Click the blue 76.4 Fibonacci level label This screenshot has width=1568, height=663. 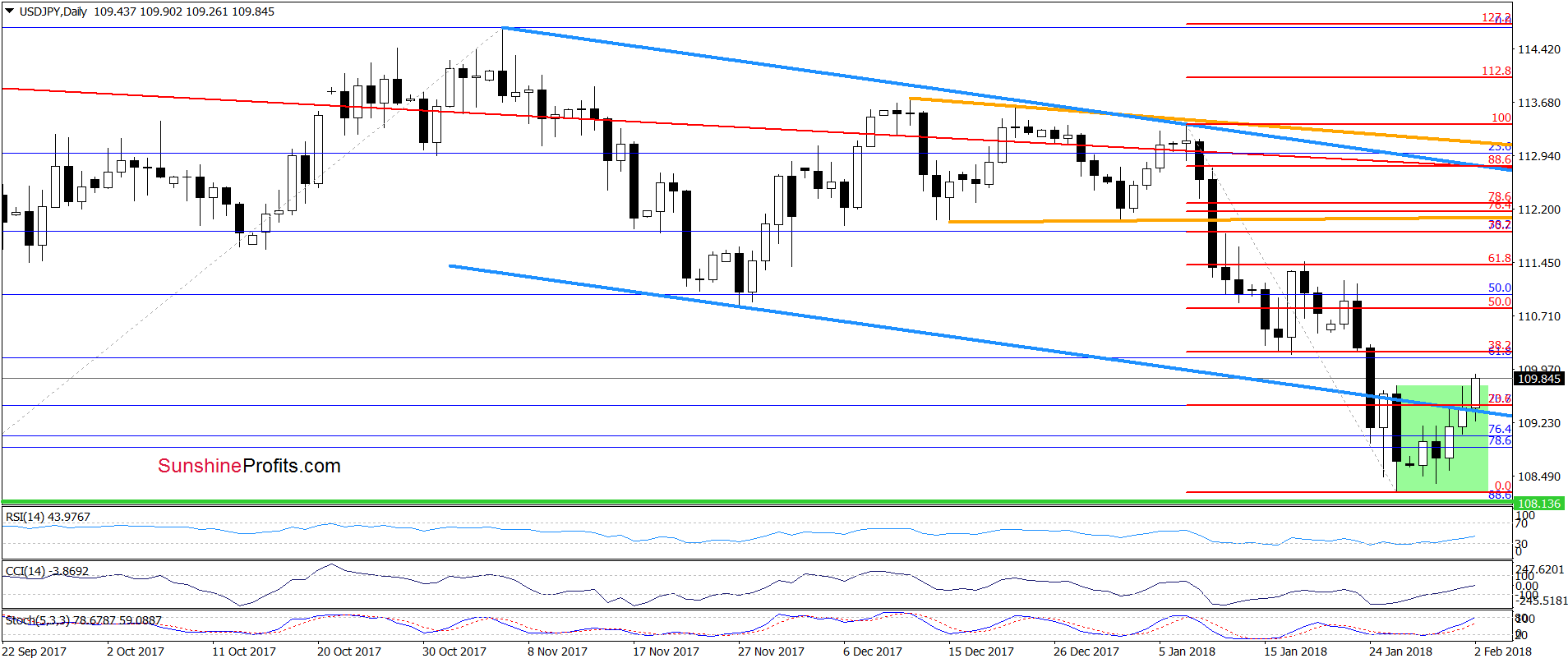click(x=1500, y=429)
